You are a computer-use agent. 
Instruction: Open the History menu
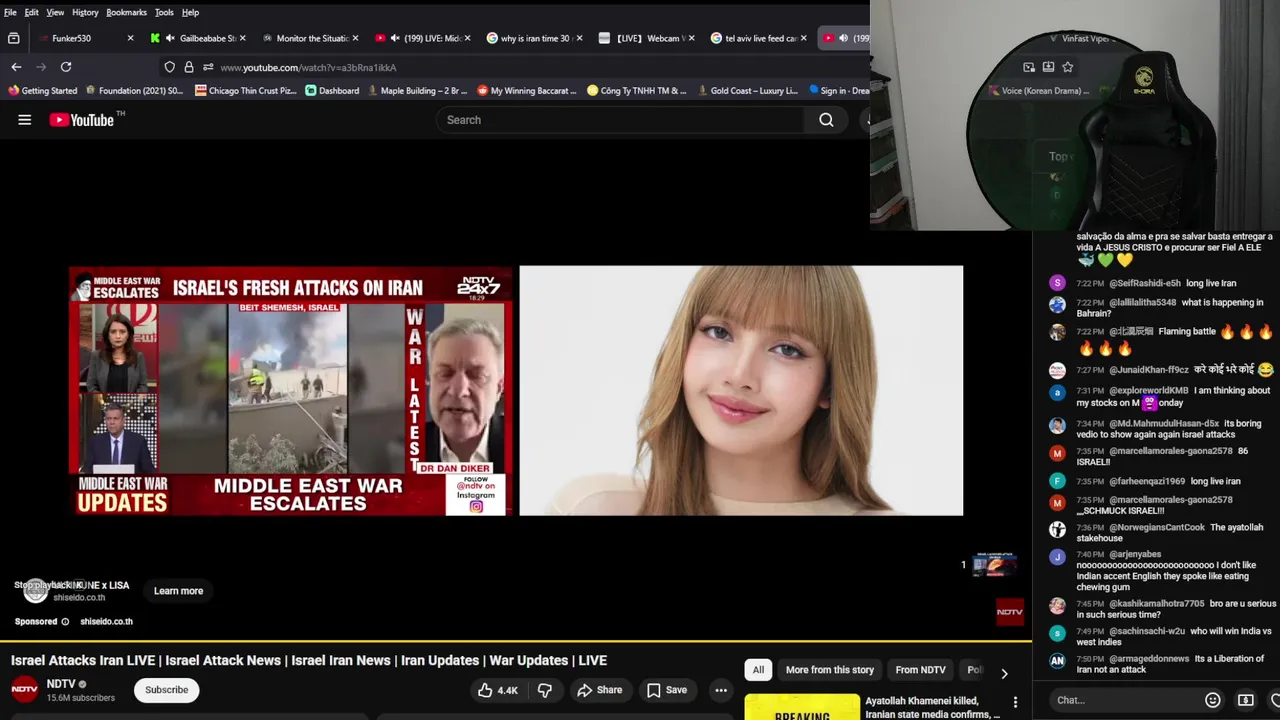(x=85, y=12)
